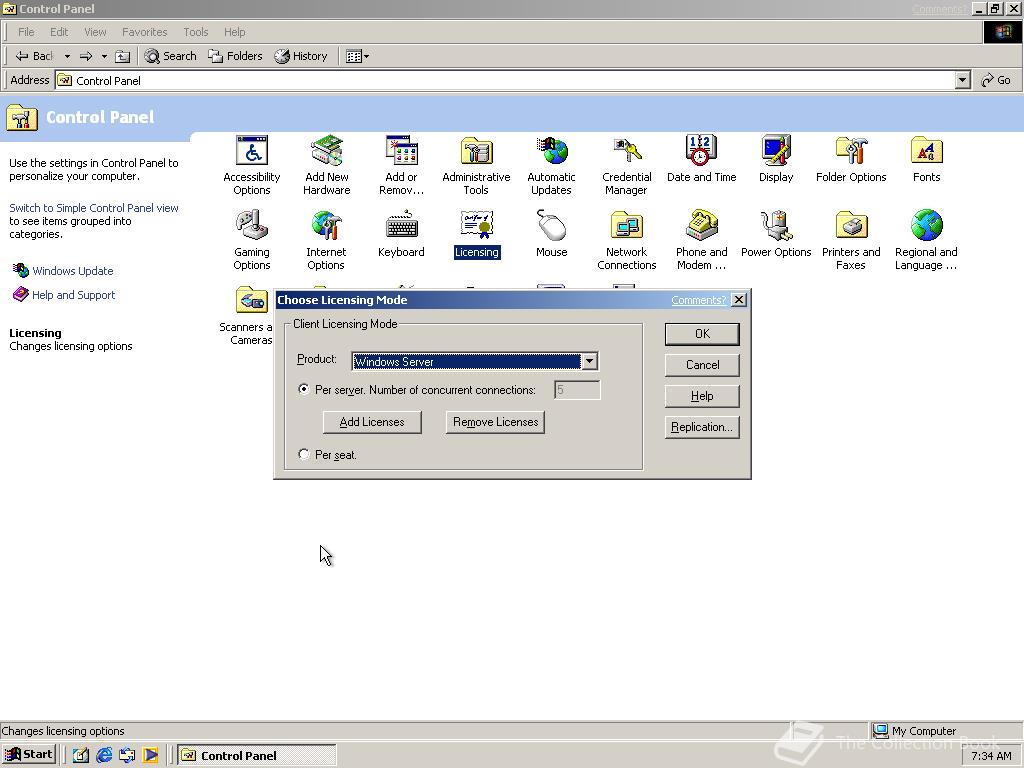Open the View menu
This screenshot has width=1024, height=768.
pyautogui.click(x=95, y=32)
